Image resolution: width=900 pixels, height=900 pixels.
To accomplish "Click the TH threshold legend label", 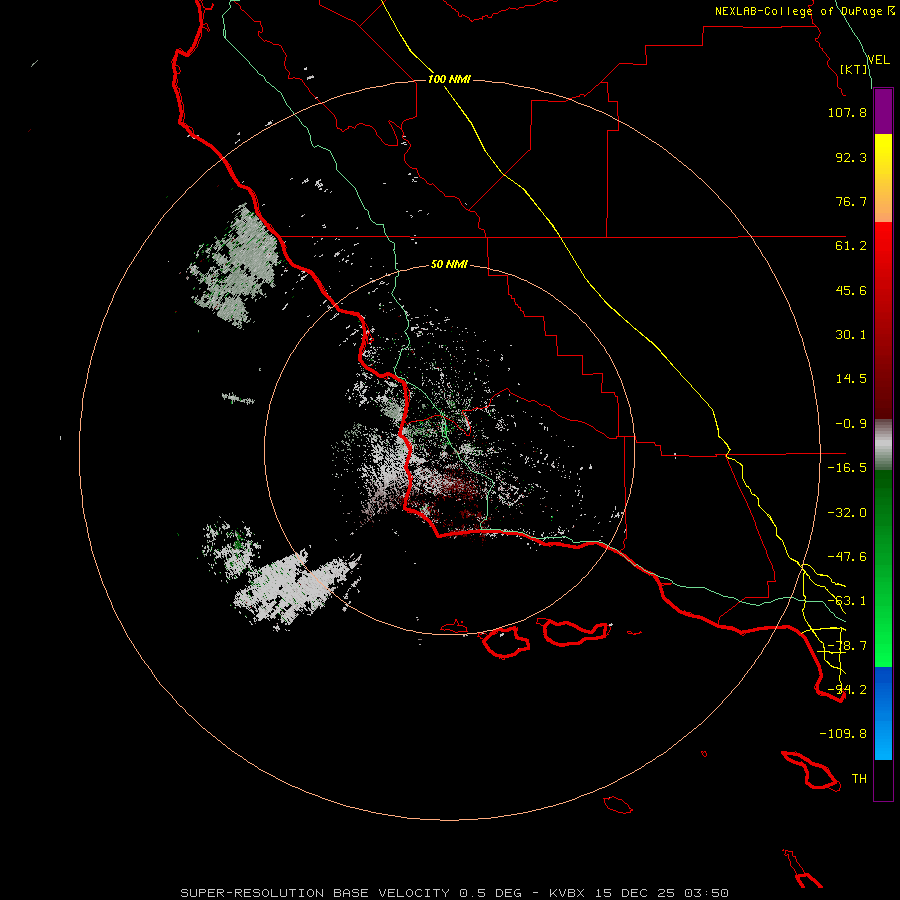I will [x=859, y=779].
